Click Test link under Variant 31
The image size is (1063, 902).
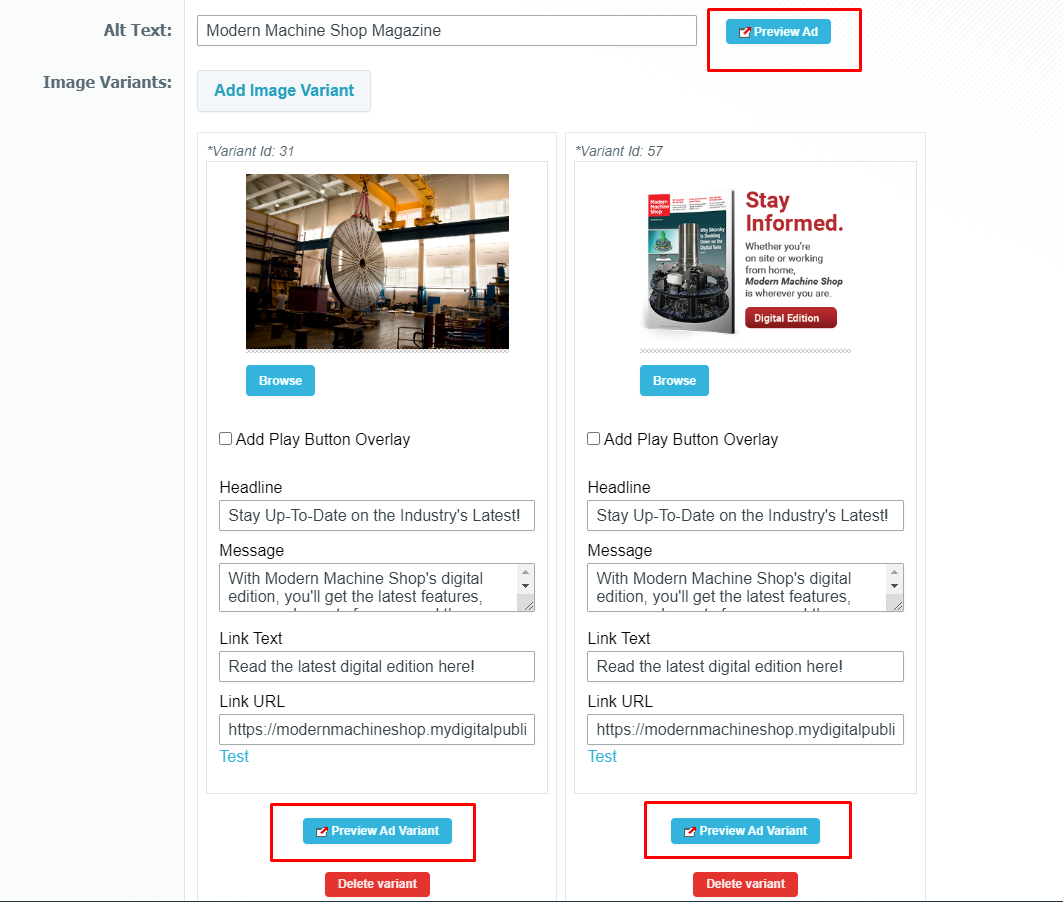coord(234,757)
